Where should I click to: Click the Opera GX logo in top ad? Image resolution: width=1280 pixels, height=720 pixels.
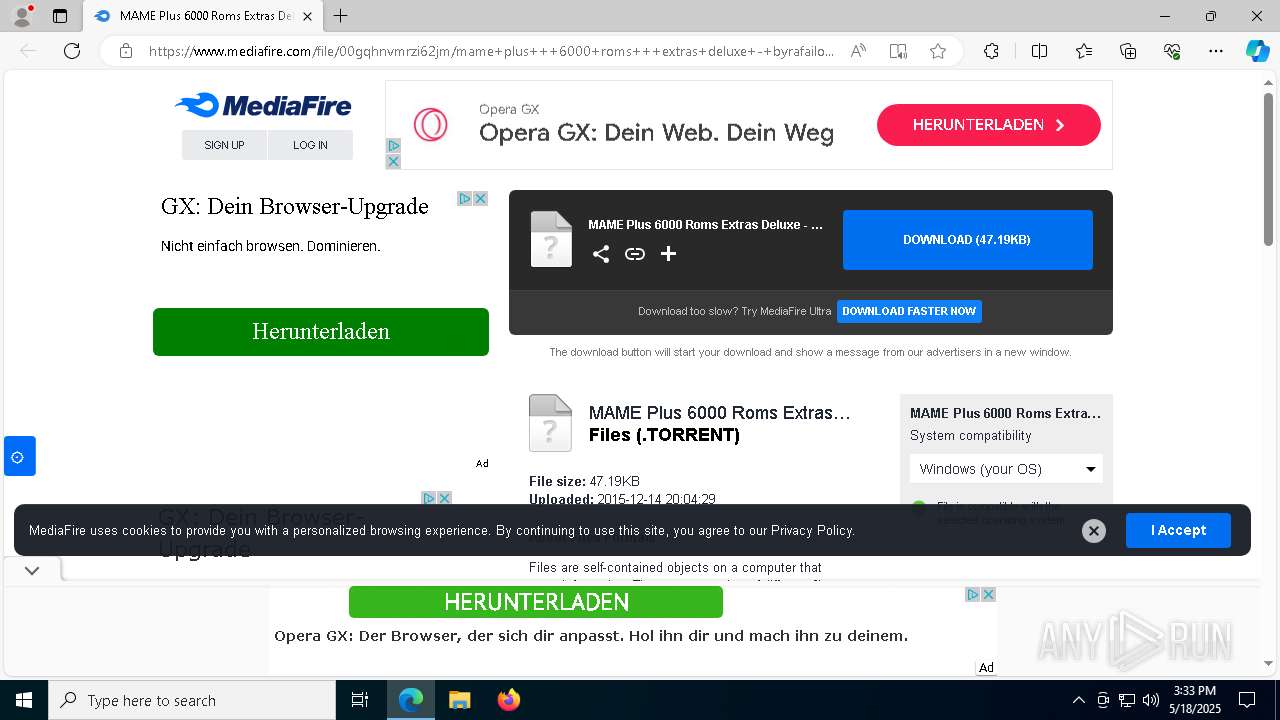(x=431, y=125)
